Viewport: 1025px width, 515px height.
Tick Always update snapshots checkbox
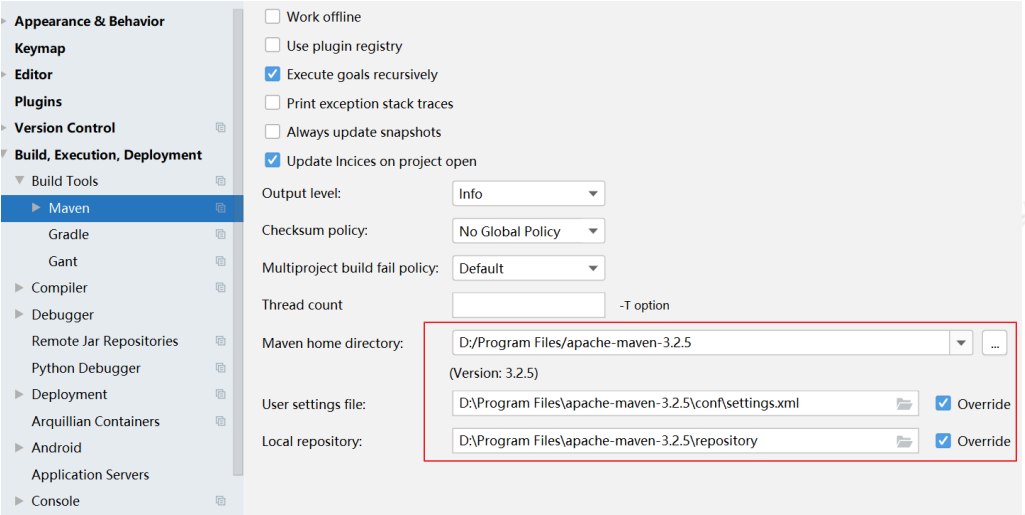273,132
